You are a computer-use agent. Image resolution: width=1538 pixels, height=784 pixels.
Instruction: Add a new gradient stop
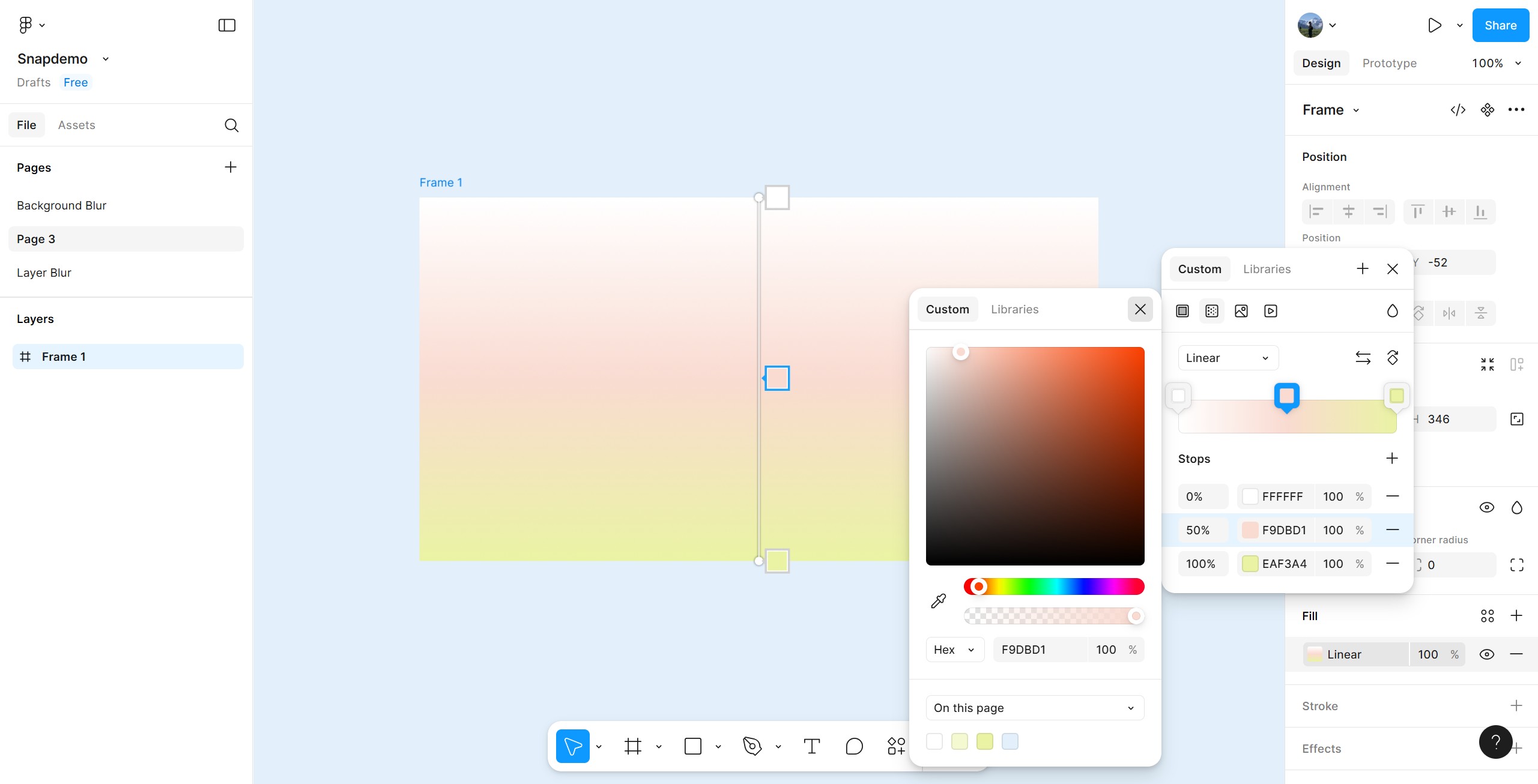pyautogui.click(x=1392, y=459)
